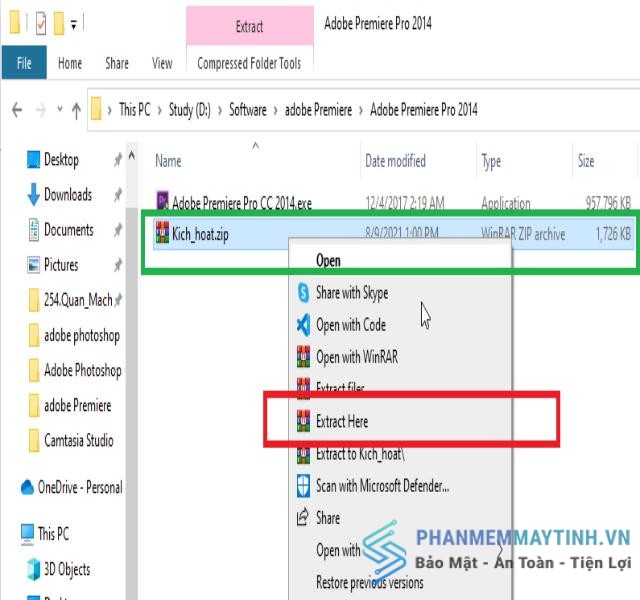Open the View ribbon tab
The height and width of the screenshot is (600, 640).
[162, 63]
